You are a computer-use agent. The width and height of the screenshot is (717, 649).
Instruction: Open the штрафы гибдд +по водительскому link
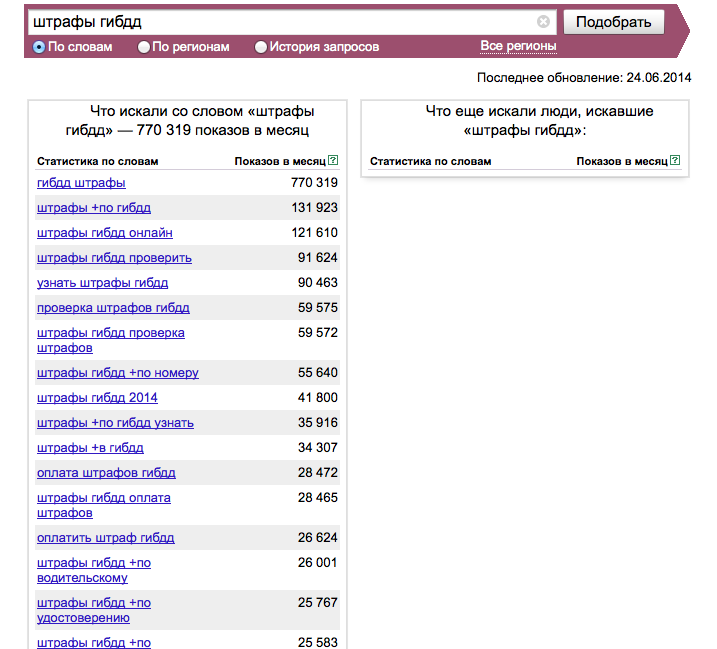pyautogui.click(x=94, y=570)
